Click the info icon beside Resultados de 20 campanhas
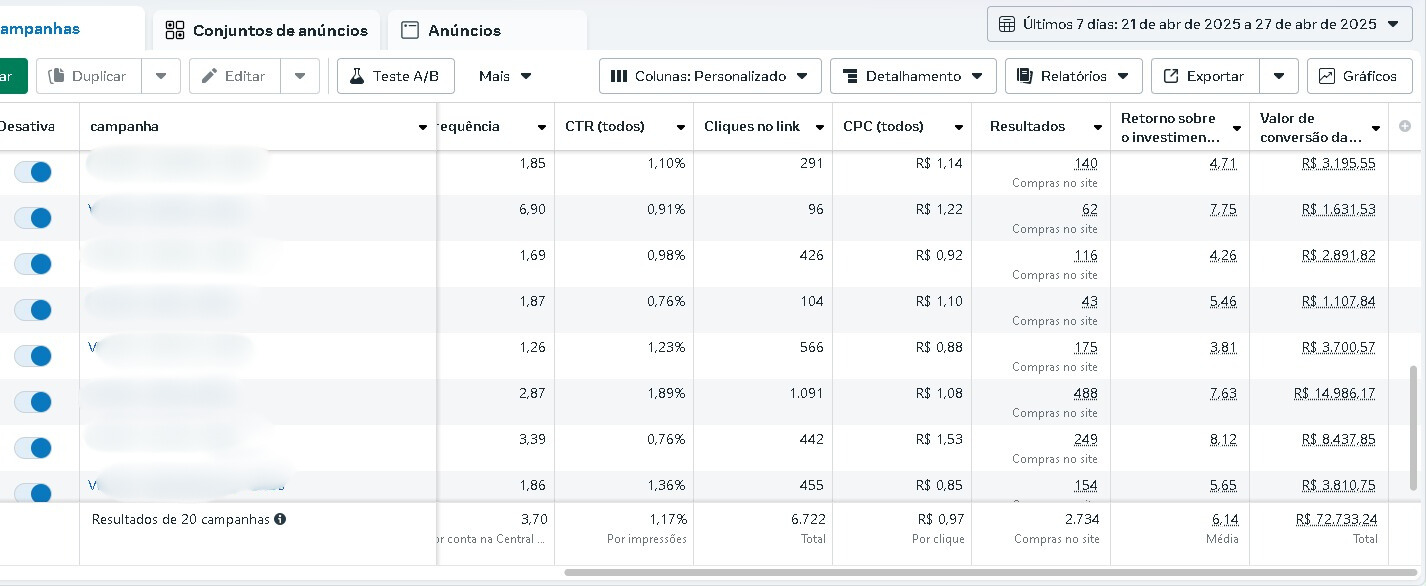Viewport: 1426px width, 586px height. 280,519
